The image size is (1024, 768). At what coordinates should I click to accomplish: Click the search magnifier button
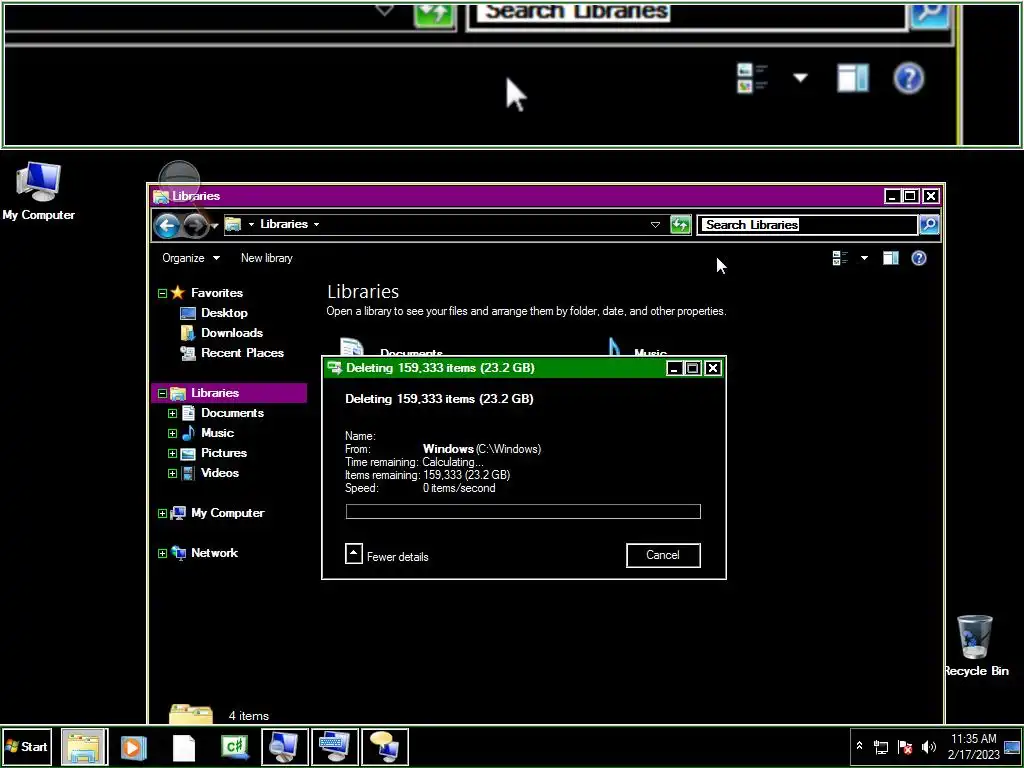point(929,225)
